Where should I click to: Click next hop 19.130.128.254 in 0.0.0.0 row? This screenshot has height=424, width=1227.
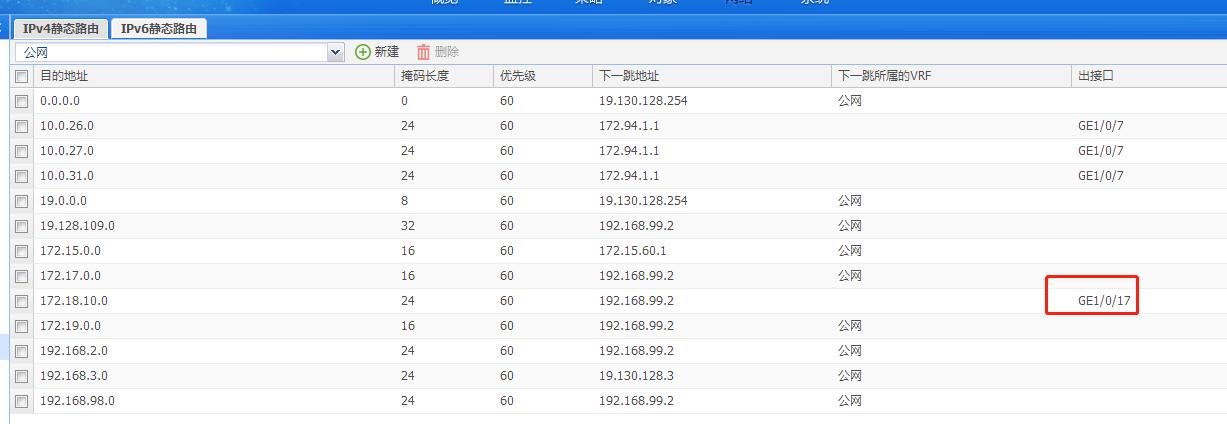click(x=643, y=101)
